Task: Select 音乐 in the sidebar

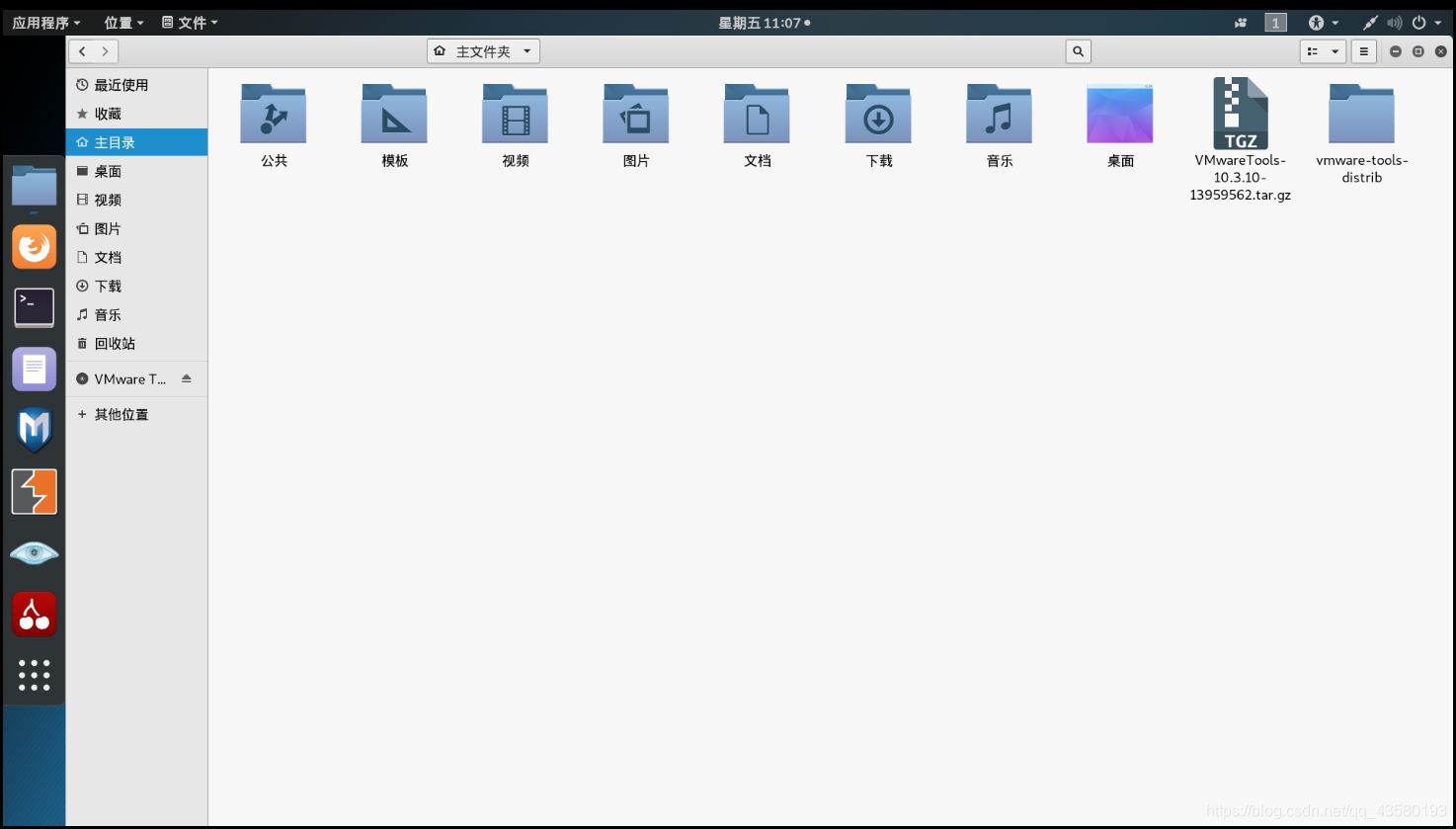Action: [x=136, y=314]
